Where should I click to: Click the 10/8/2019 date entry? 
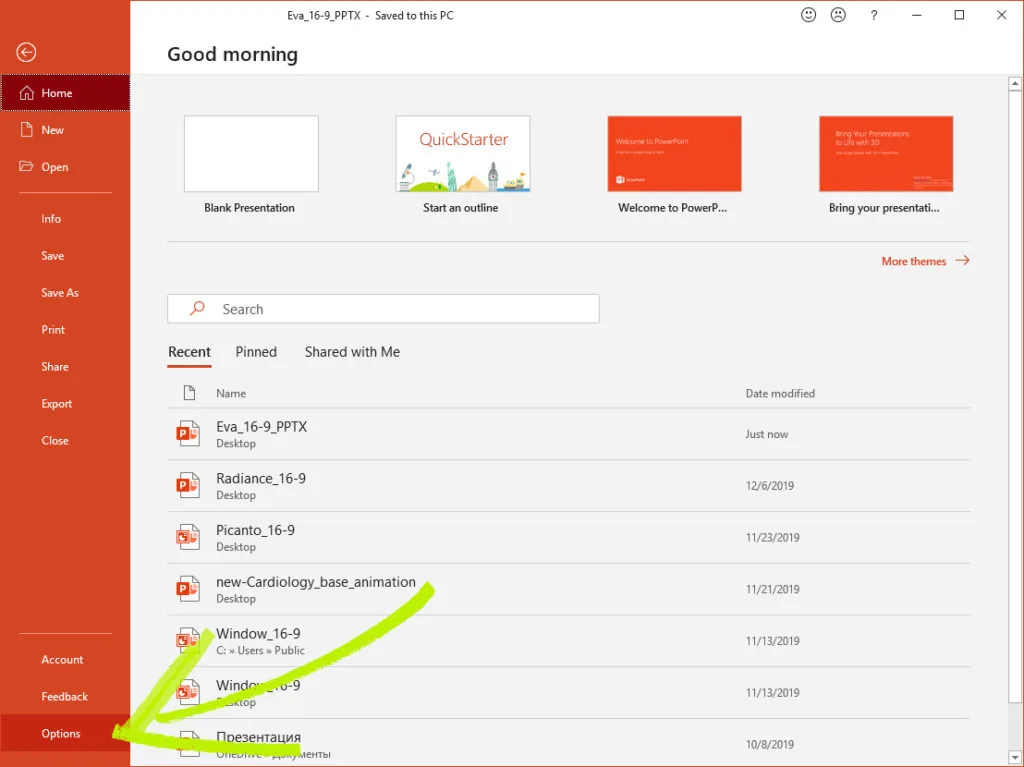770,744
